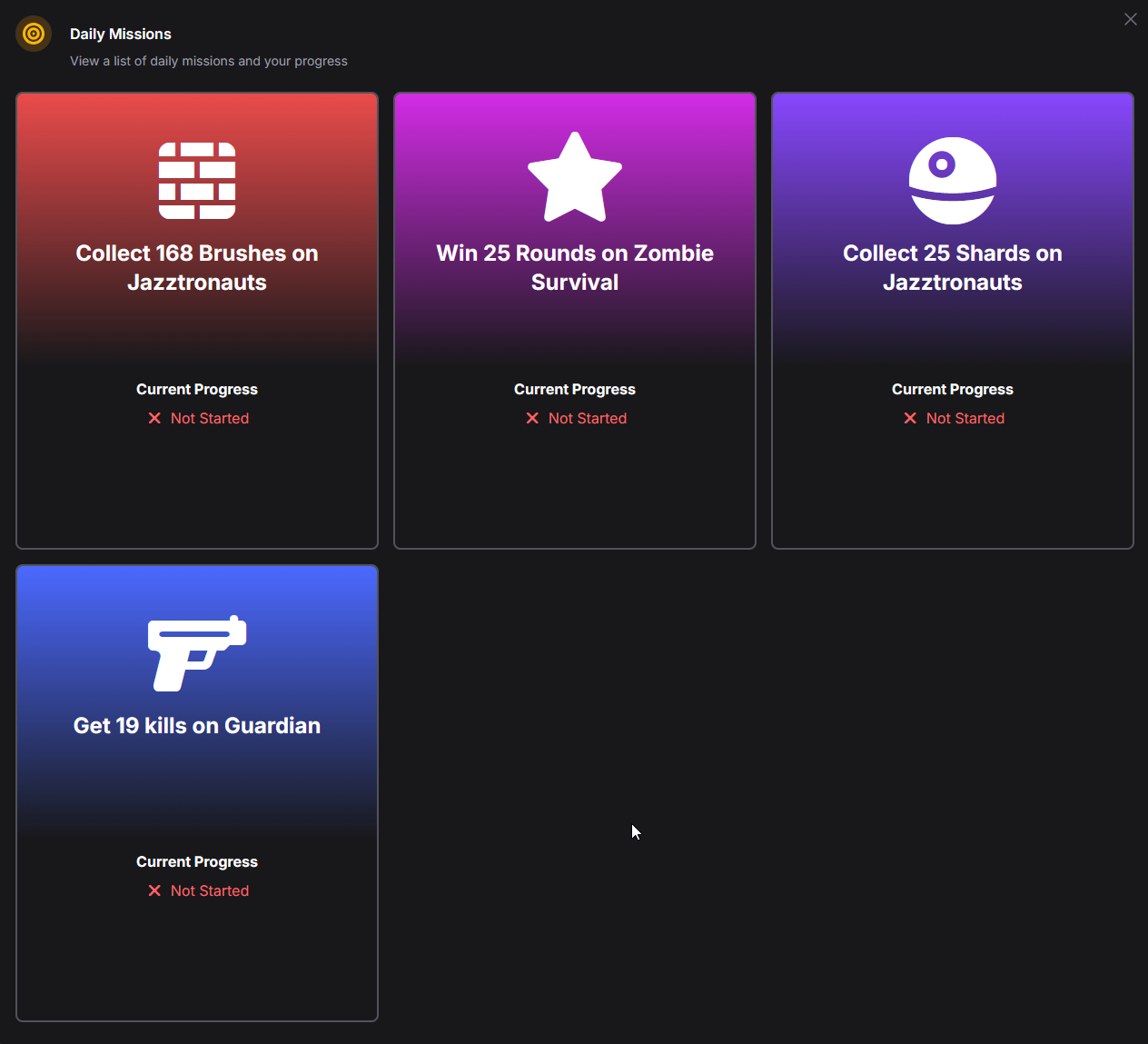Click the red X on Guardian mission status

154,890
